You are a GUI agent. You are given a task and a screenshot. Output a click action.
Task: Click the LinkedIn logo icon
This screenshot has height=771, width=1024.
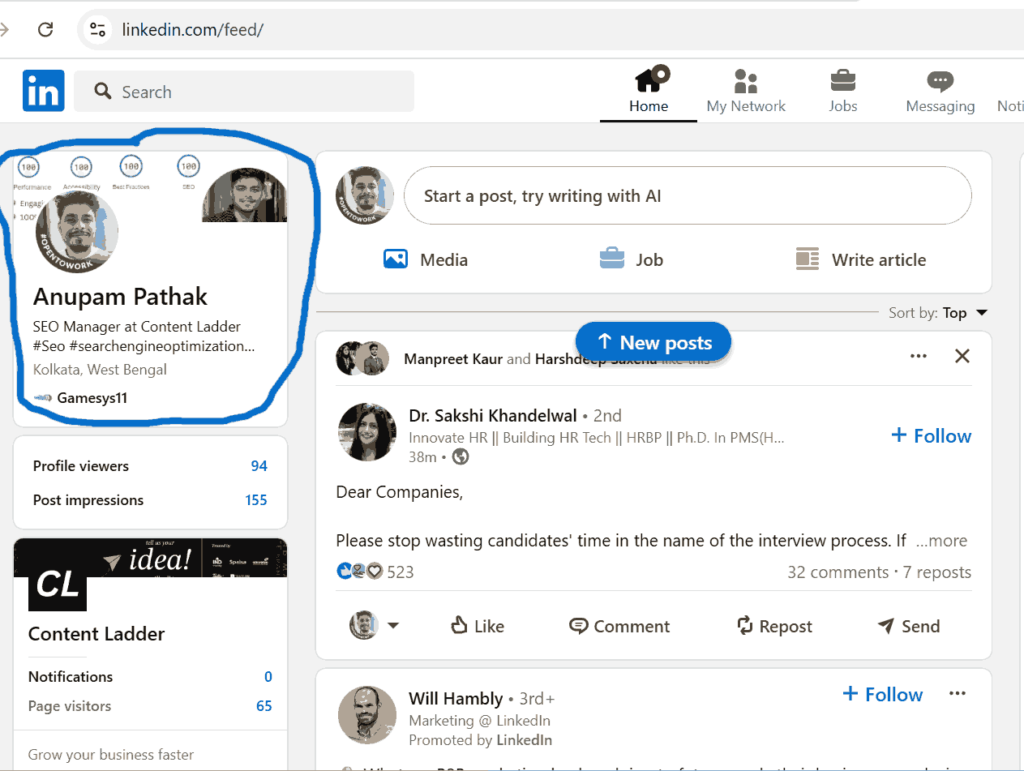(x=43, y=91)
